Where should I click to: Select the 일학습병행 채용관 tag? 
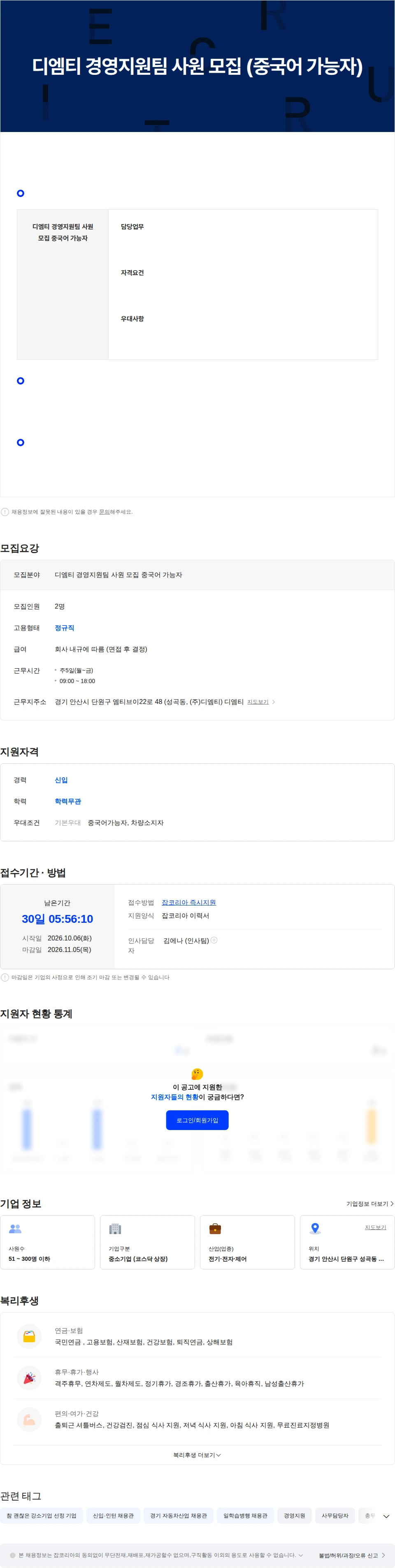[x=245, y=1516]
